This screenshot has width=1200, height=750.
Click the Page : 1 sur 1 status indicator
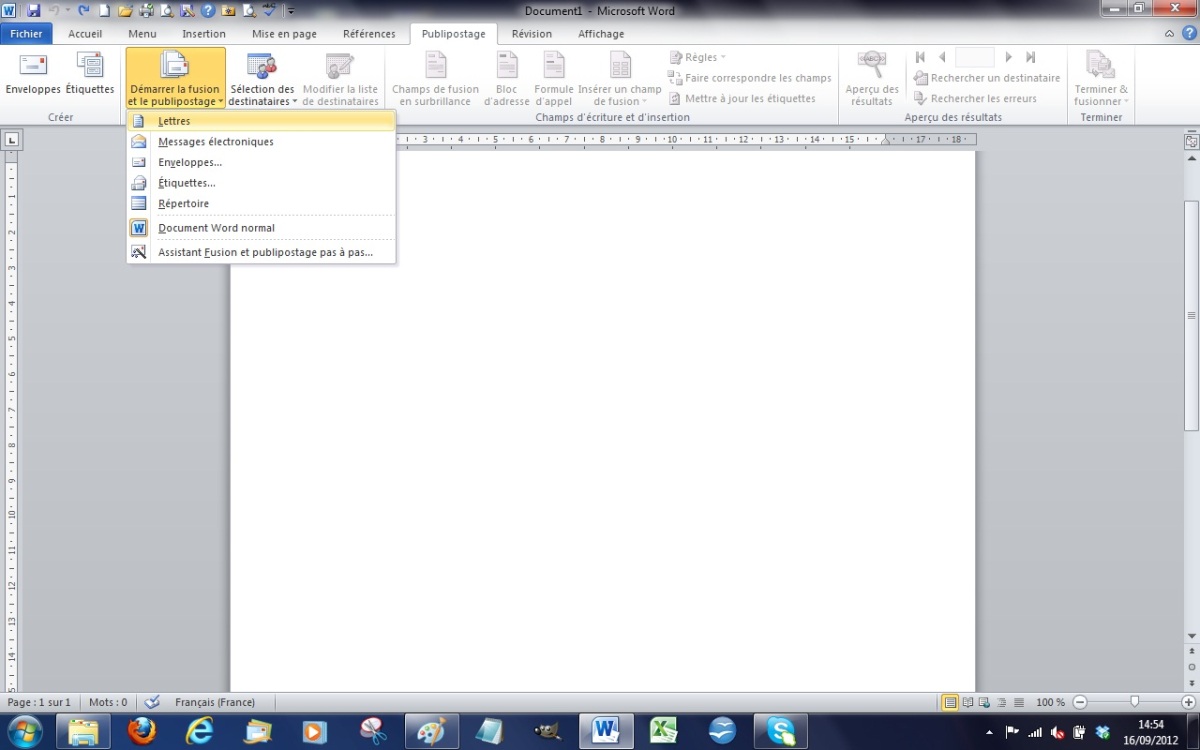point(39,702)
